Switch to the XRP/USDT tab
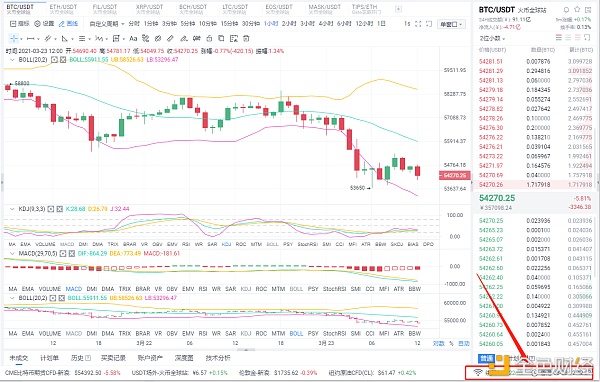 (x=149, y=9)
